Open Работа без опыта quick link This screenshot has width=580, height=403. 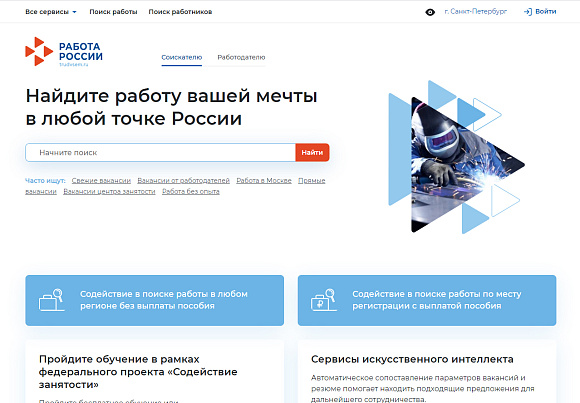pos(191,191)
